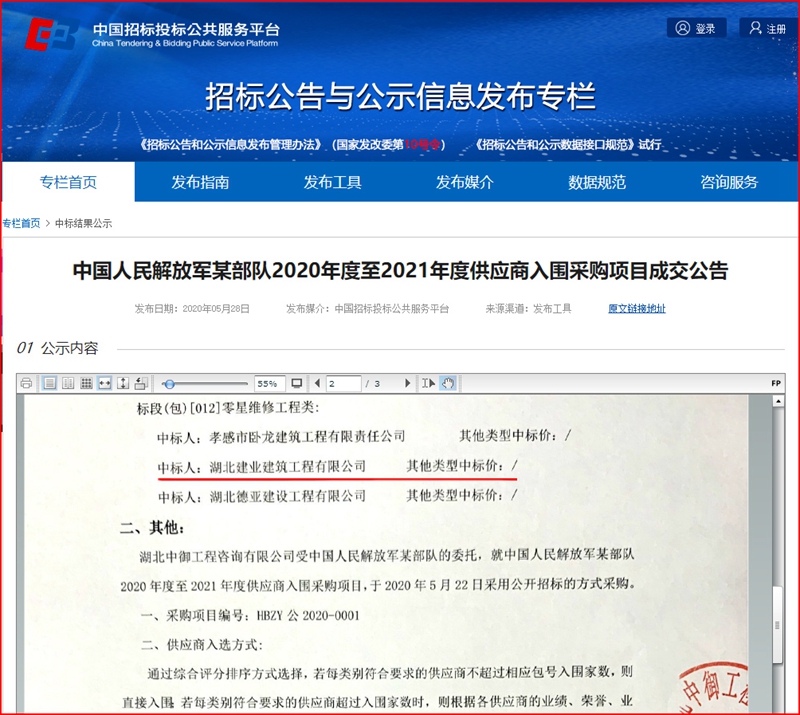
Task: Open thumbnail grid view
Action: click(x=86, y=383)
